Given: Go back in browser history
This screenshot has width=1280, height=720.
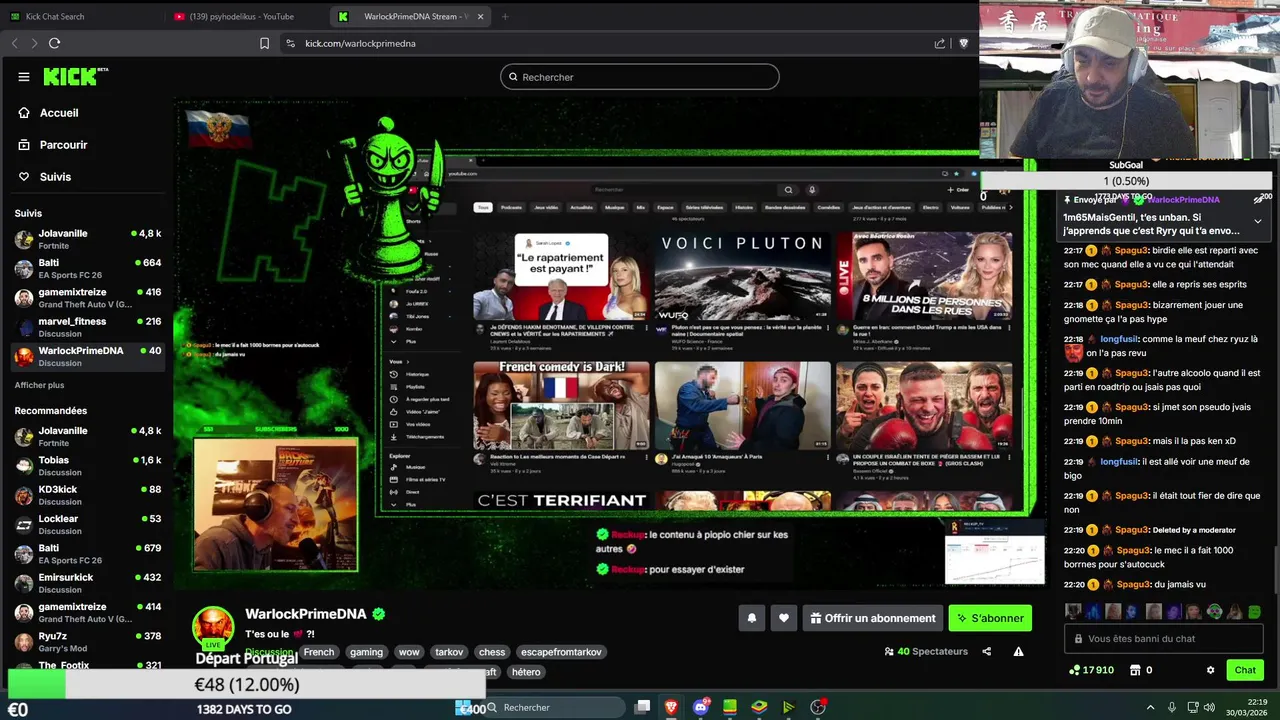Looking at the screenshot, I should coord(14,43).
